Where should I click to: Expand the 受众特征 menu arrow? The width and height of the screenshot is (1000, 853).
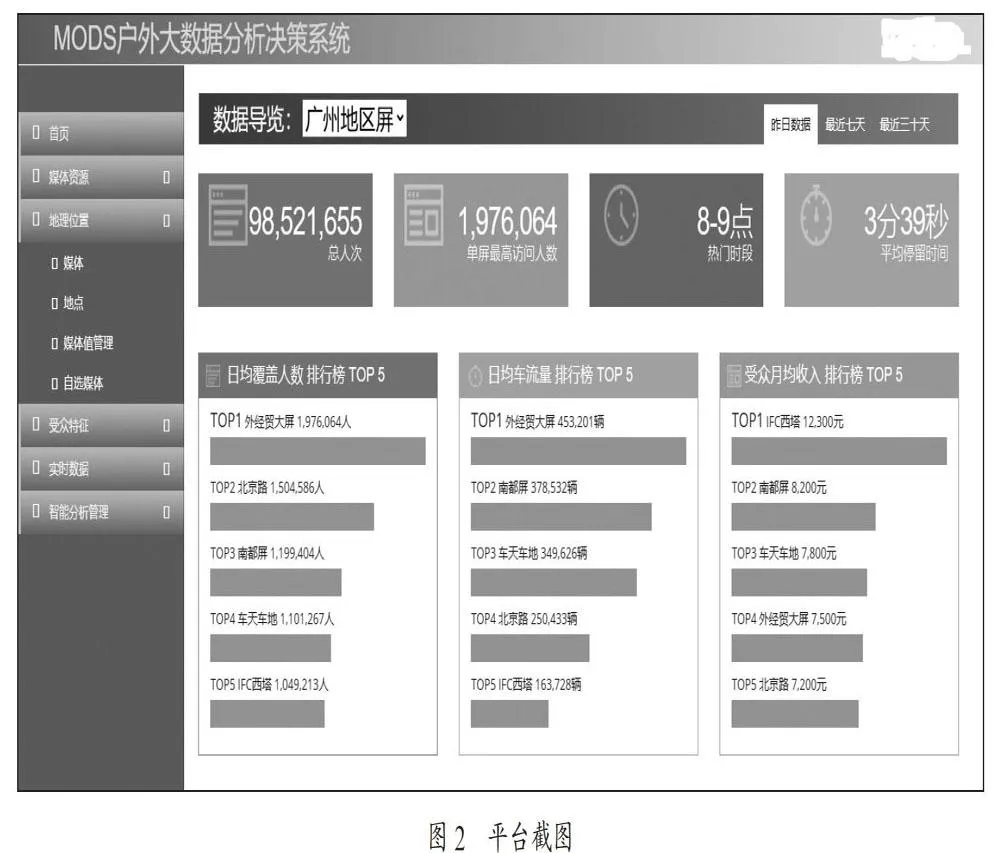(x=166, y=426)
